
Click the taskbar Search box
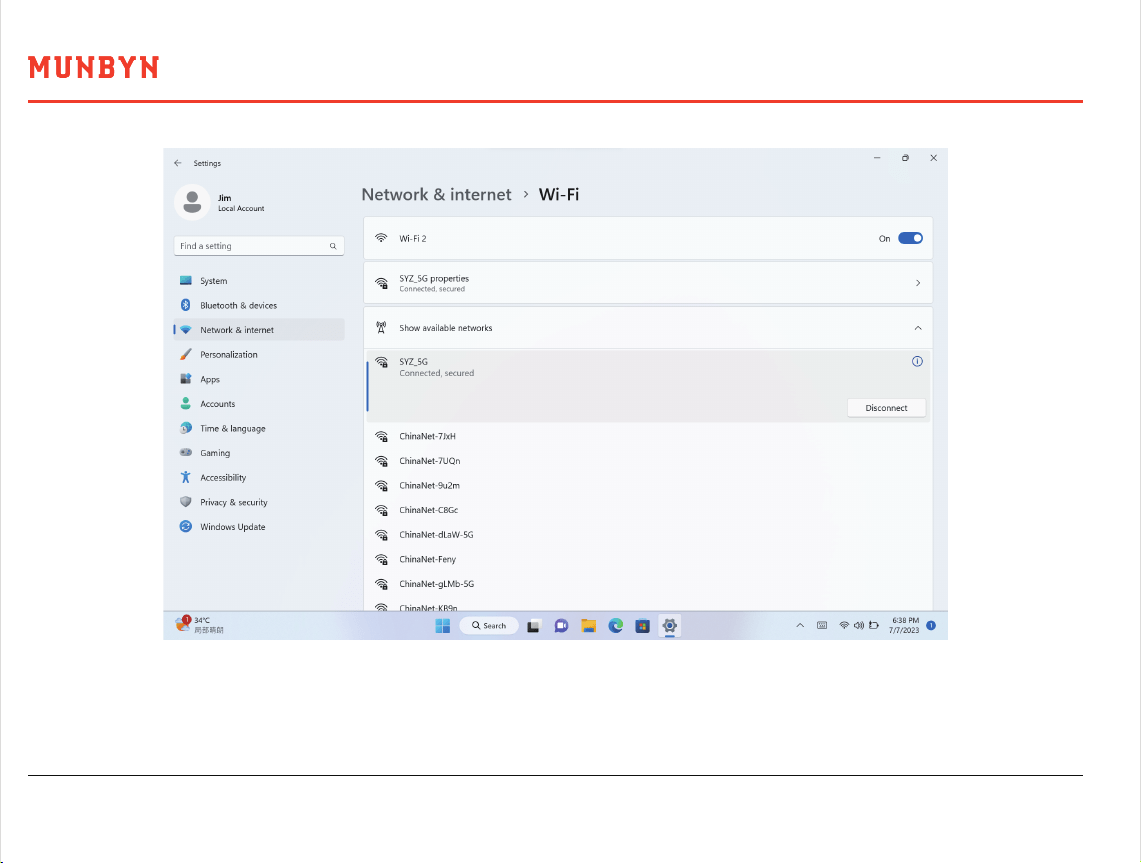[x=489, y=626]
